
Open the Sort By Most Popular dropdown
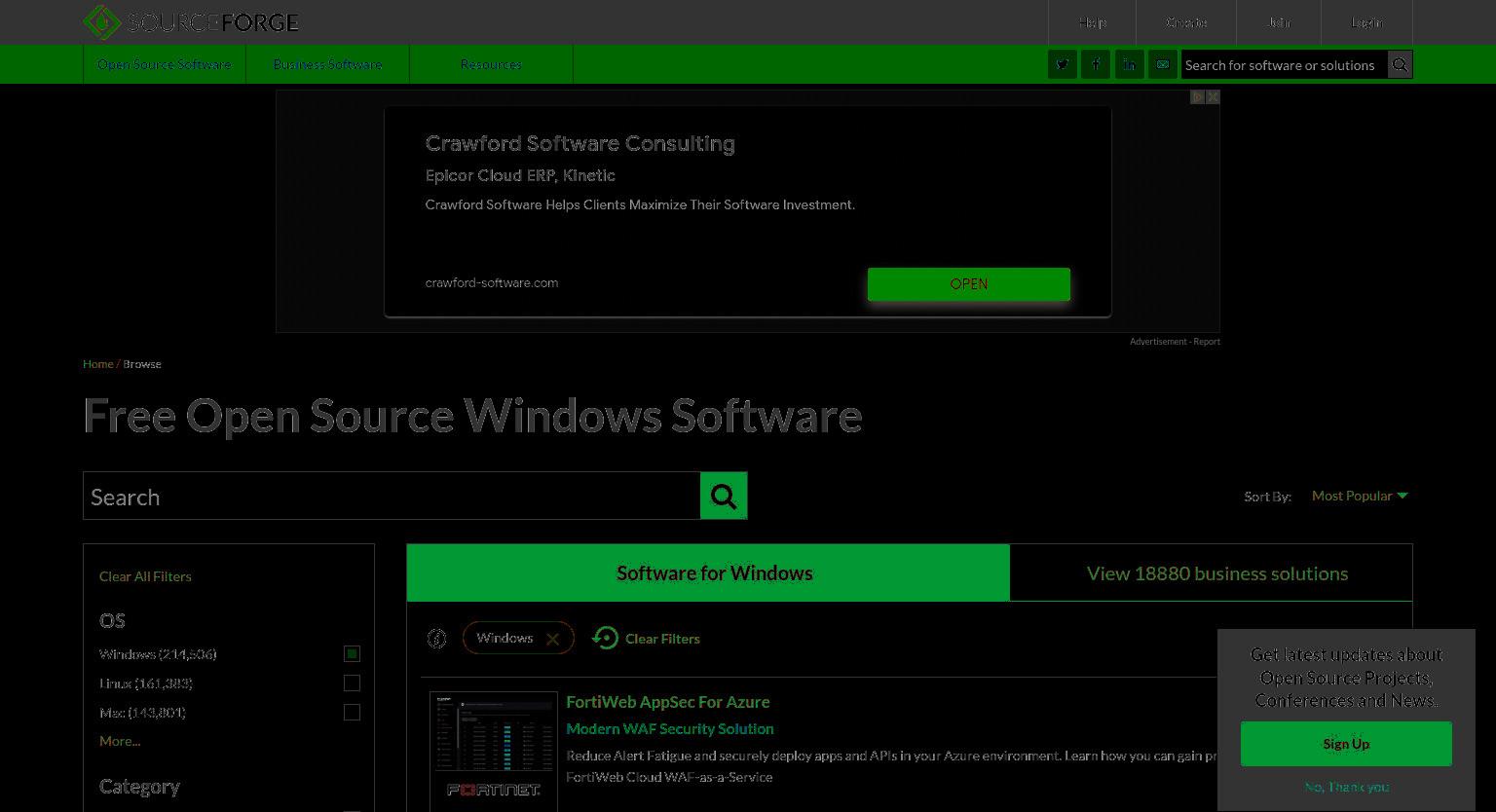[x=1360, y=496]
